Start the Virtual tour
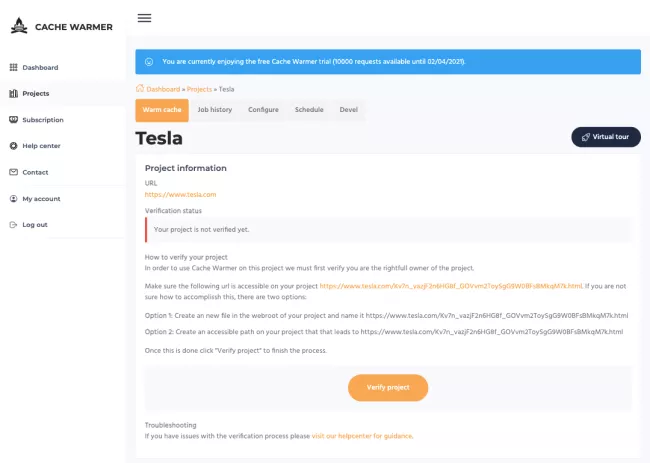The image size is (650, 463). tap(606, 137)
